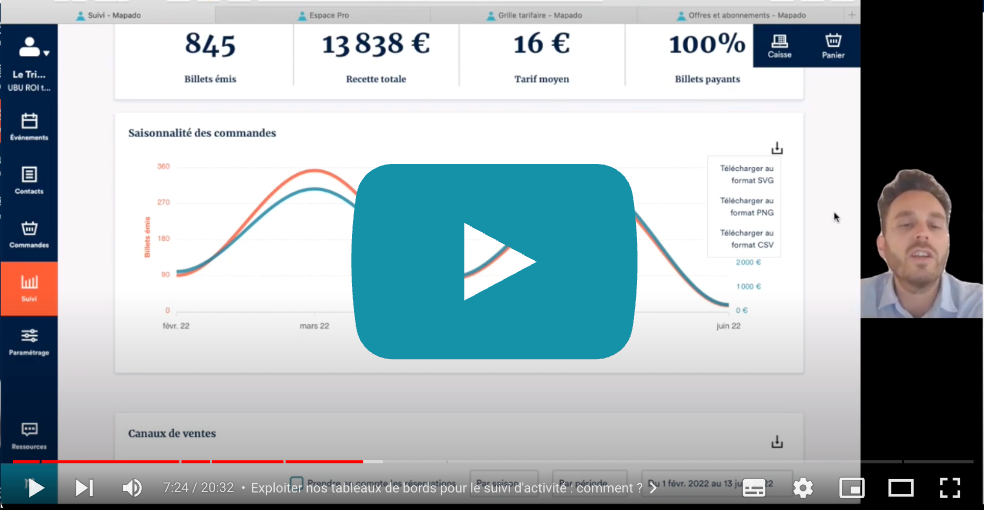The width and height of the screenshot is (984, 510).
Task: Open the Panier basket
Action: point(833,46)
